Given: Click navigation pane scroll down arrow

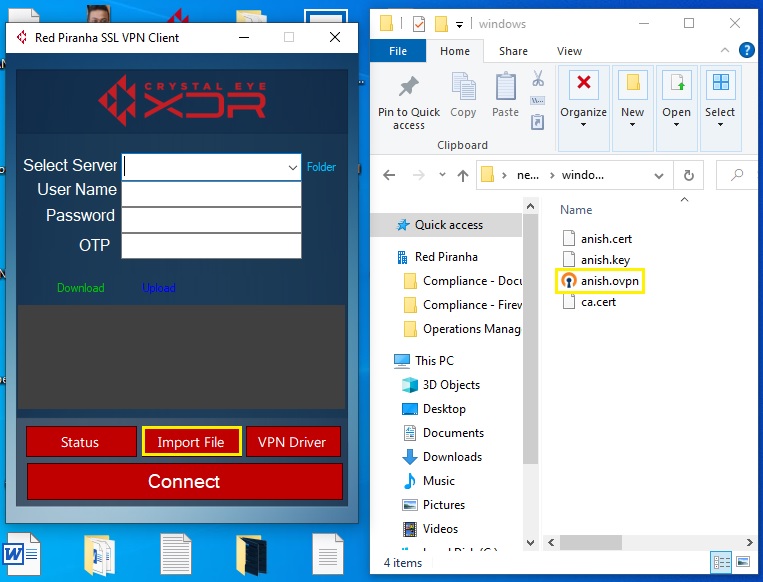Looking at the screenshot, I should [x=530, y=543].
